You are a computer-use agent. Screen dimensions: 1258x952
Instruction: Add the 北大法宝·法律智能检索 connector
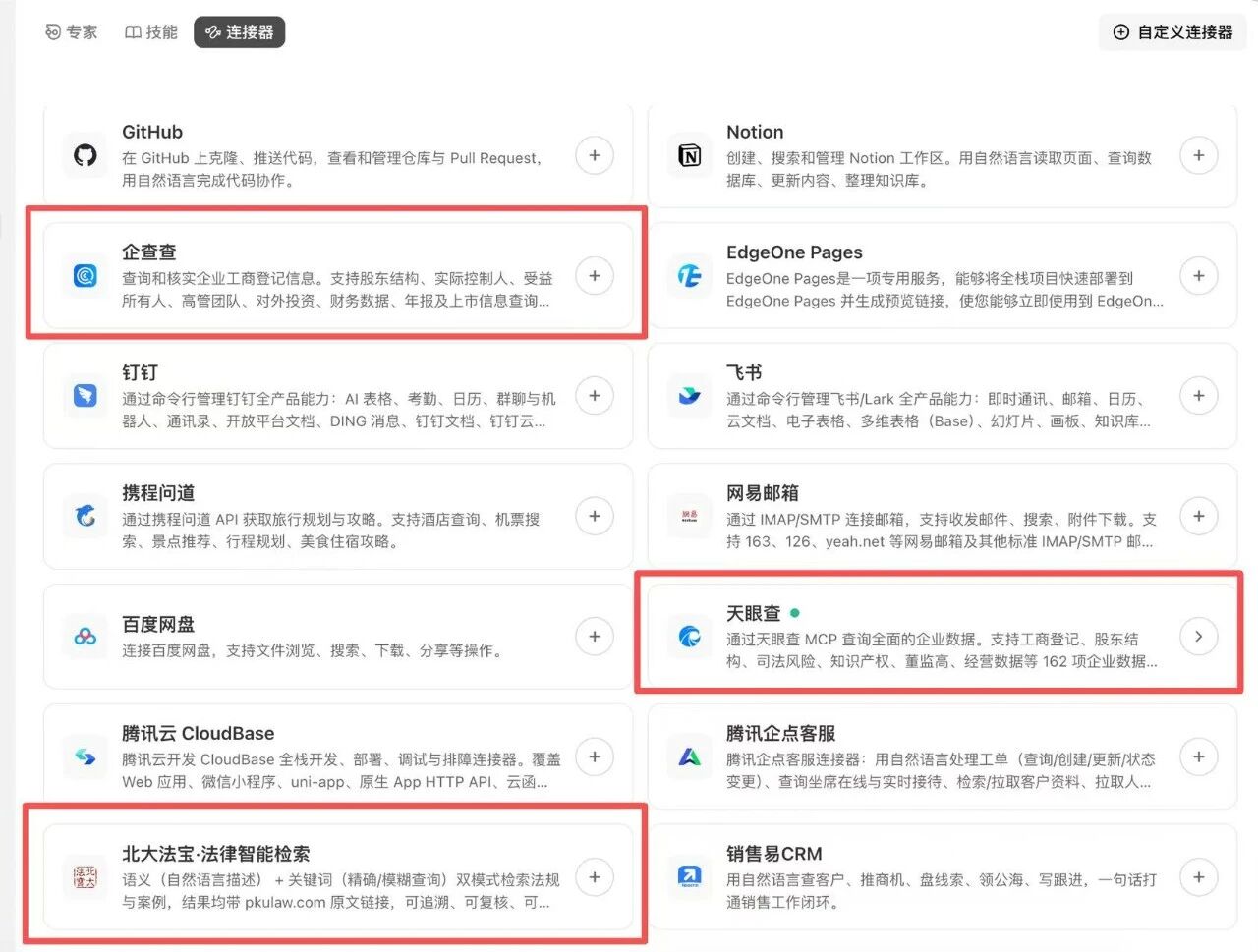[595, 877]
